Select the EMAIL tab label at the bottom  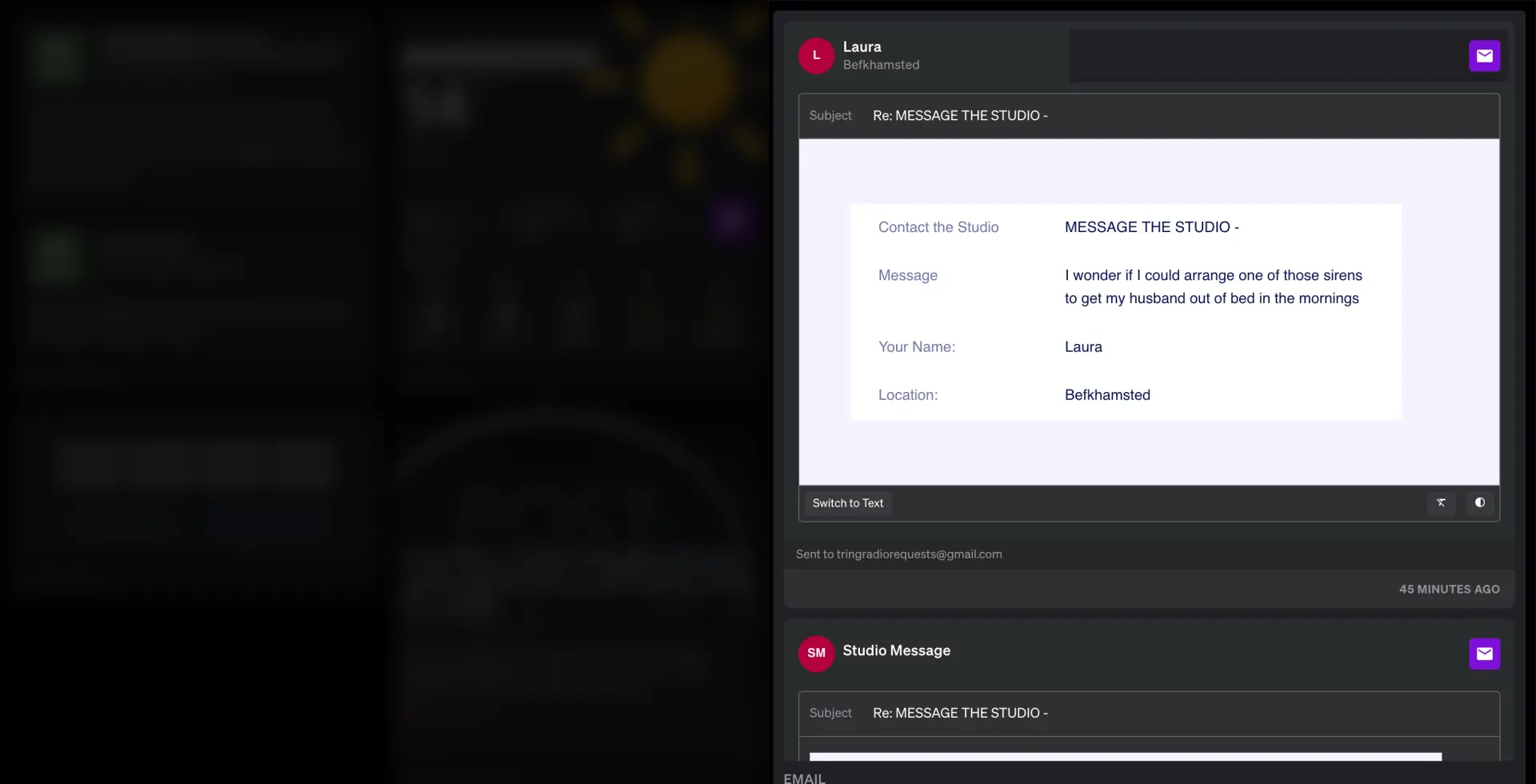pyautogui.click(x=804, y=778)
